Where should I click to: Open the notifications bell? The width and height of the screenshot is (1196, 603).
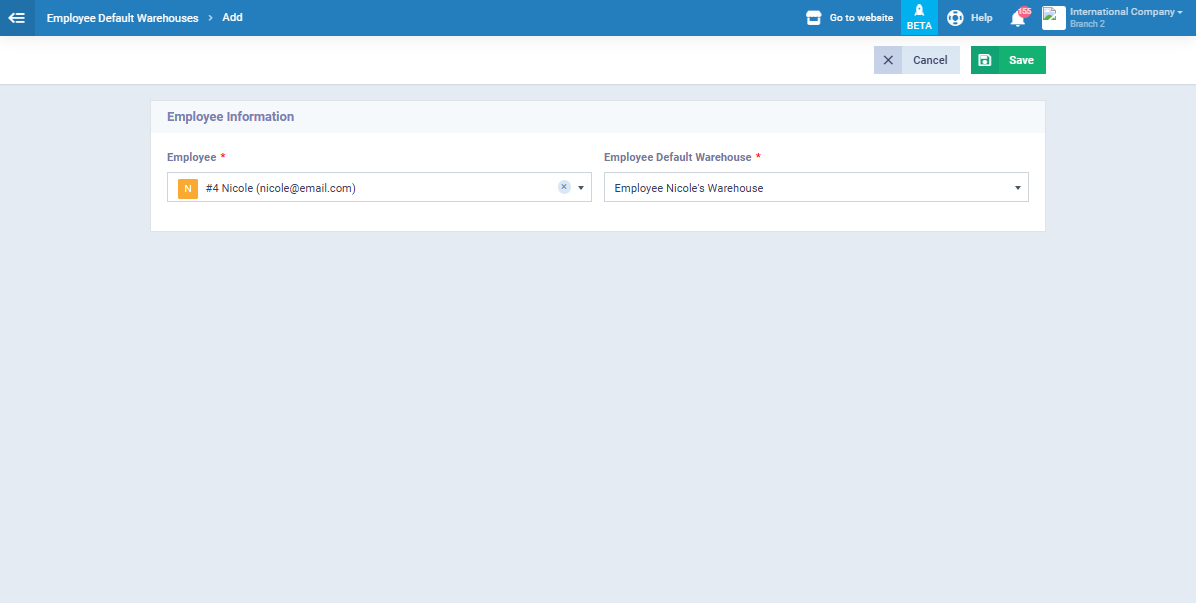(1018, 18)
